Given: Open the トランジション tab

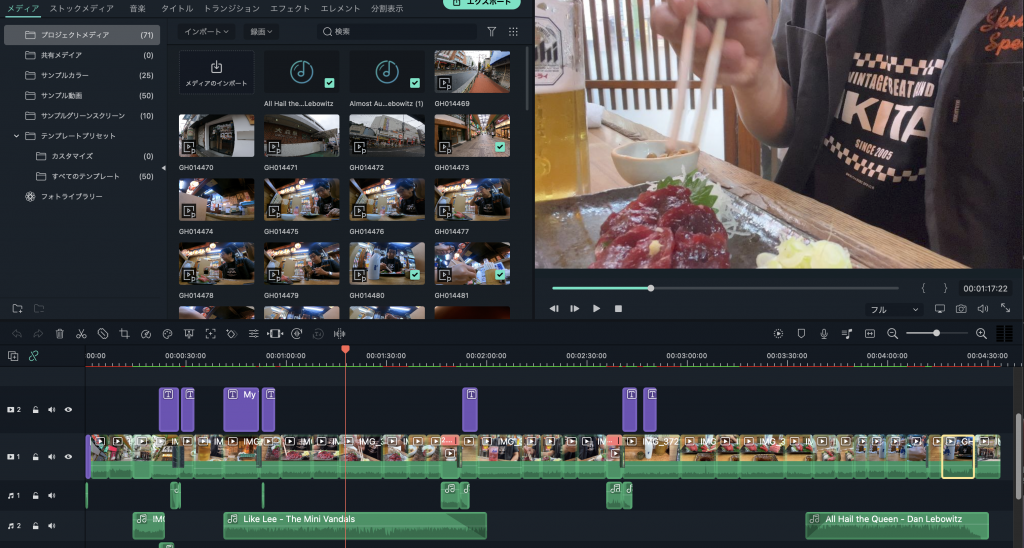Looking at the screenshot, I should click(232, 8).
